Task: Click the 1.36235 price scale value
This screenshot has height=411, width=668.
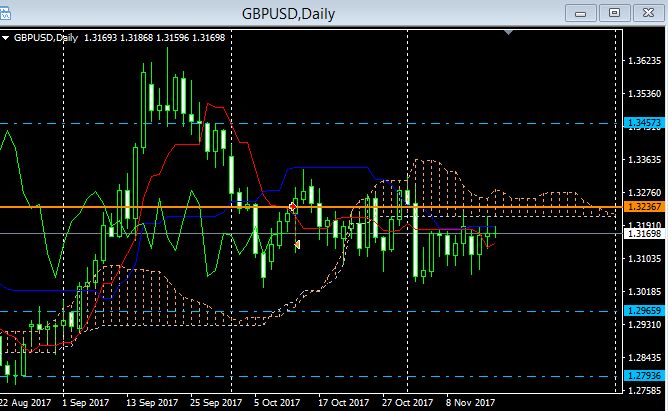Action: (645, 60)
